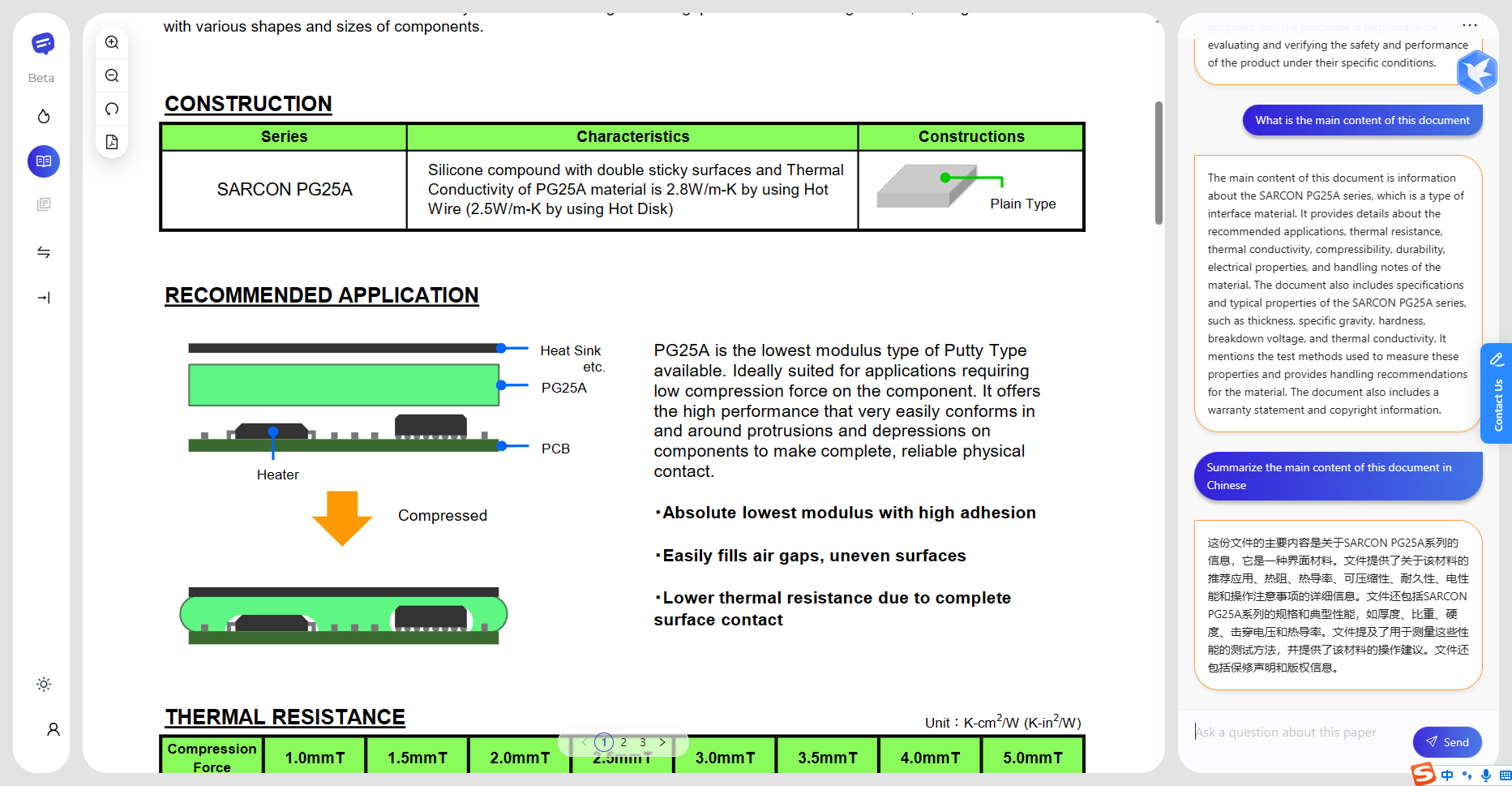
Task: Go to page 2 of document
Action: coord(623,742)
